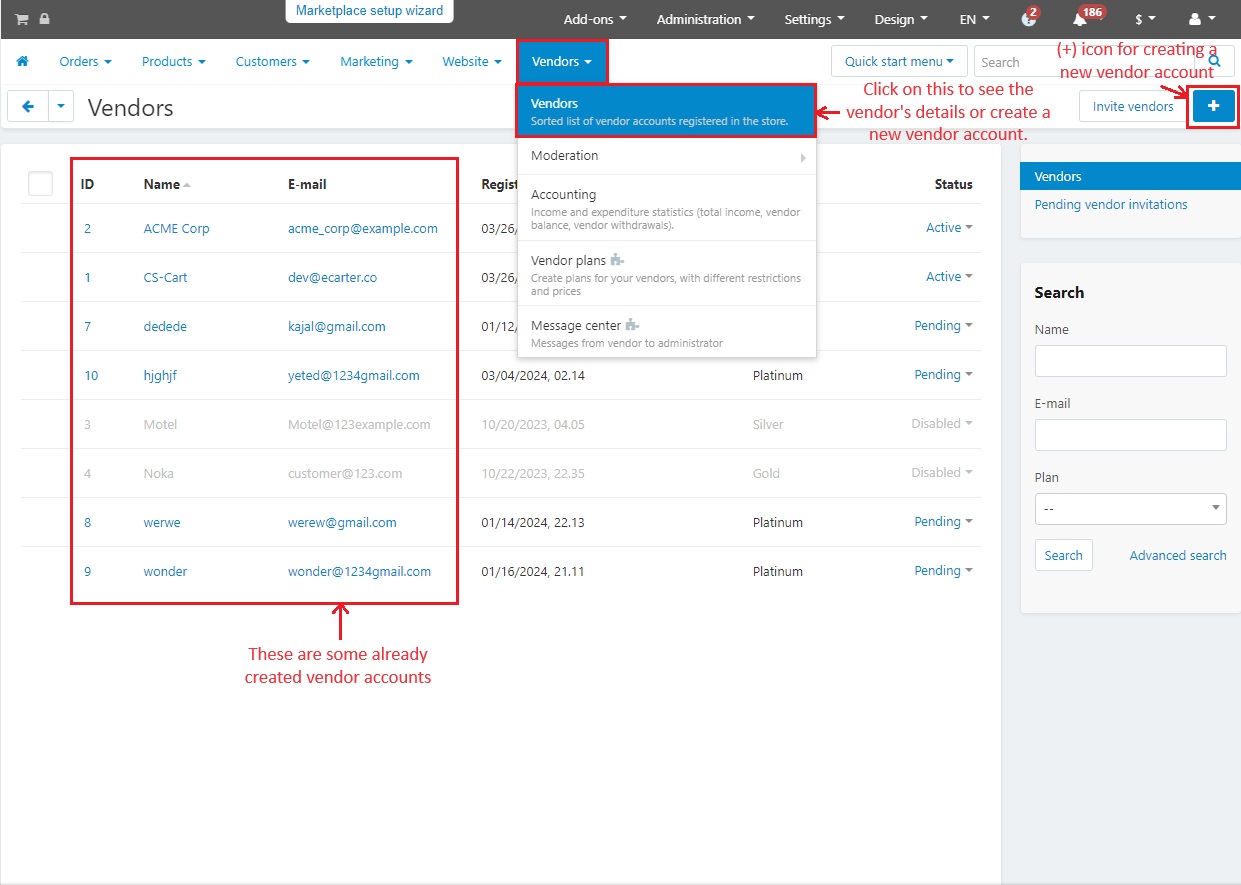Click the lock icon in top bar
1241x885 pixels.
click(44, 19)
